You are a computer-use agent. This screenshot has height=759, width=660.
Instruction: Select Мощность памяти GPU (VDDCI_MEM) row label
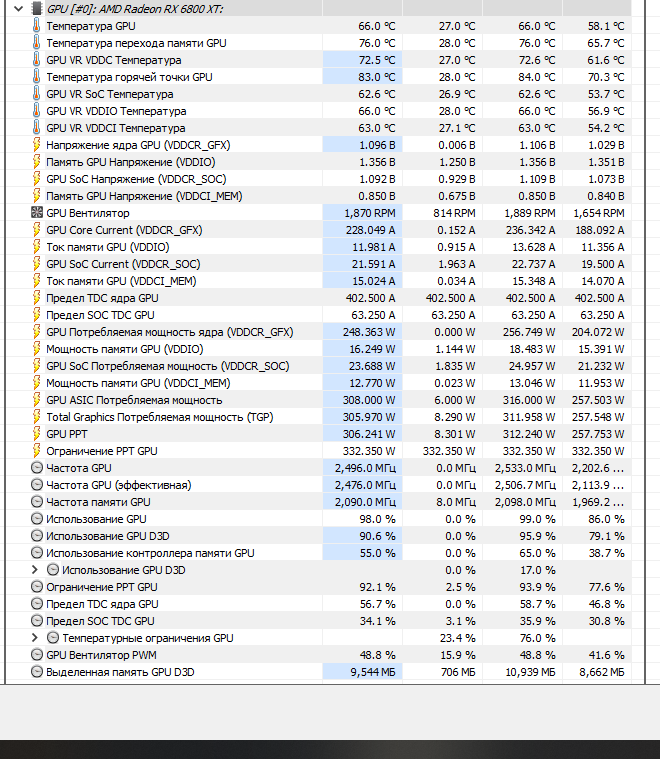click(x=138, y=383)
